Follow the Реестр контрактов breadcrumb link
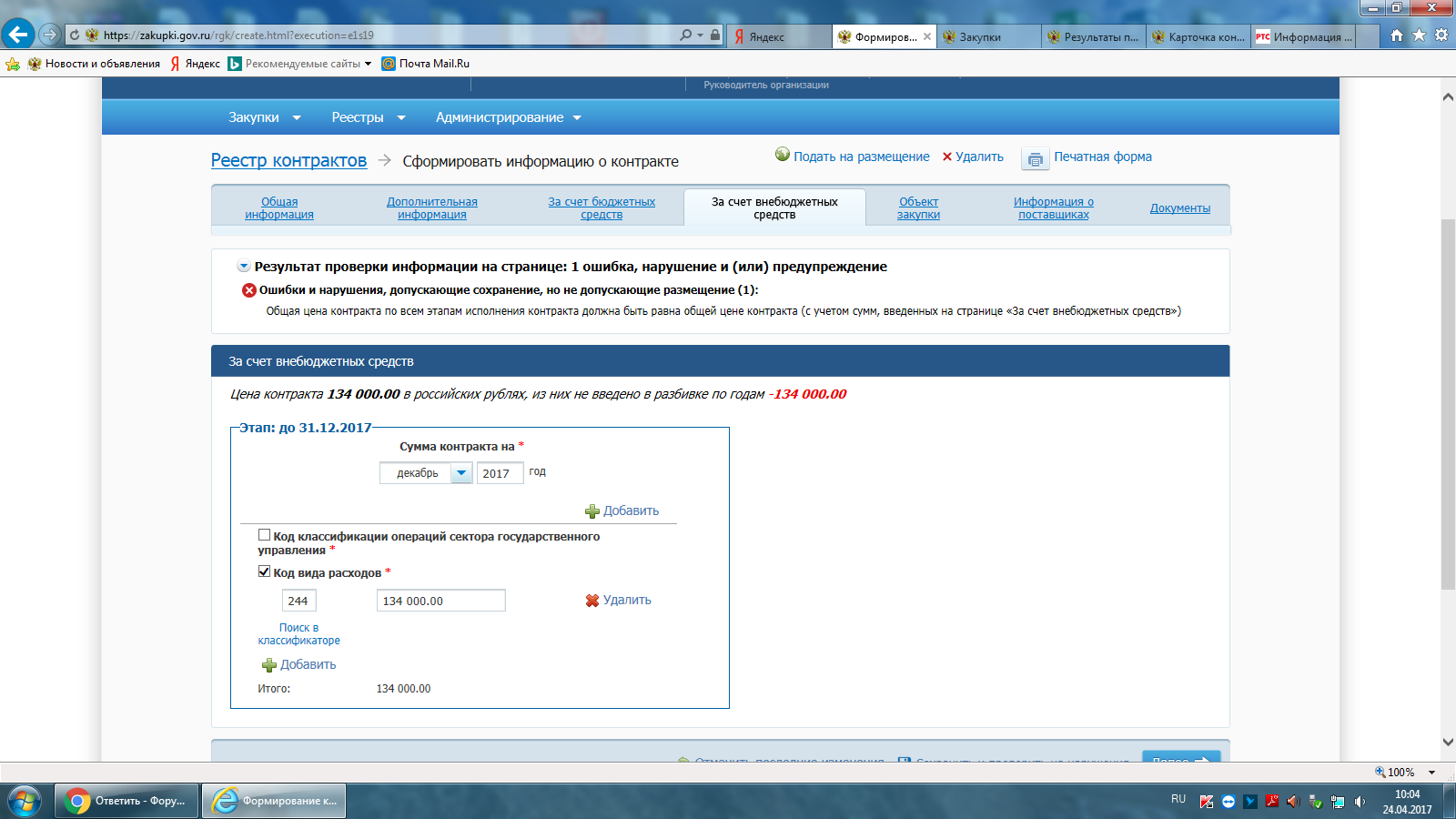This screenshot has width=1456, height=819. pyautogui.click(x=288, y=160)
